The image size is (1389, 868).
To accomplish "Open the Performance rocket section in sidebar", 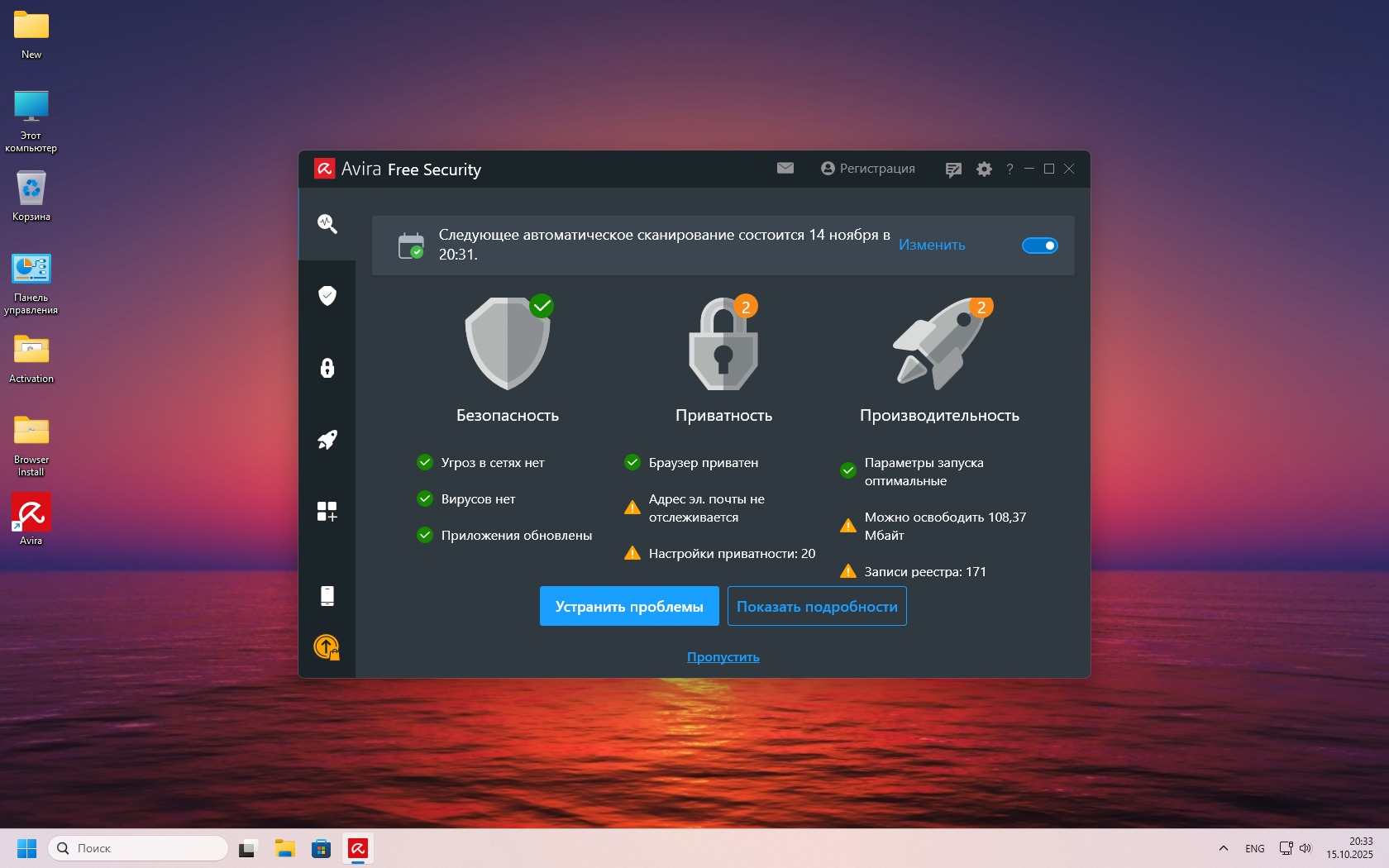I will click(327, 440).
